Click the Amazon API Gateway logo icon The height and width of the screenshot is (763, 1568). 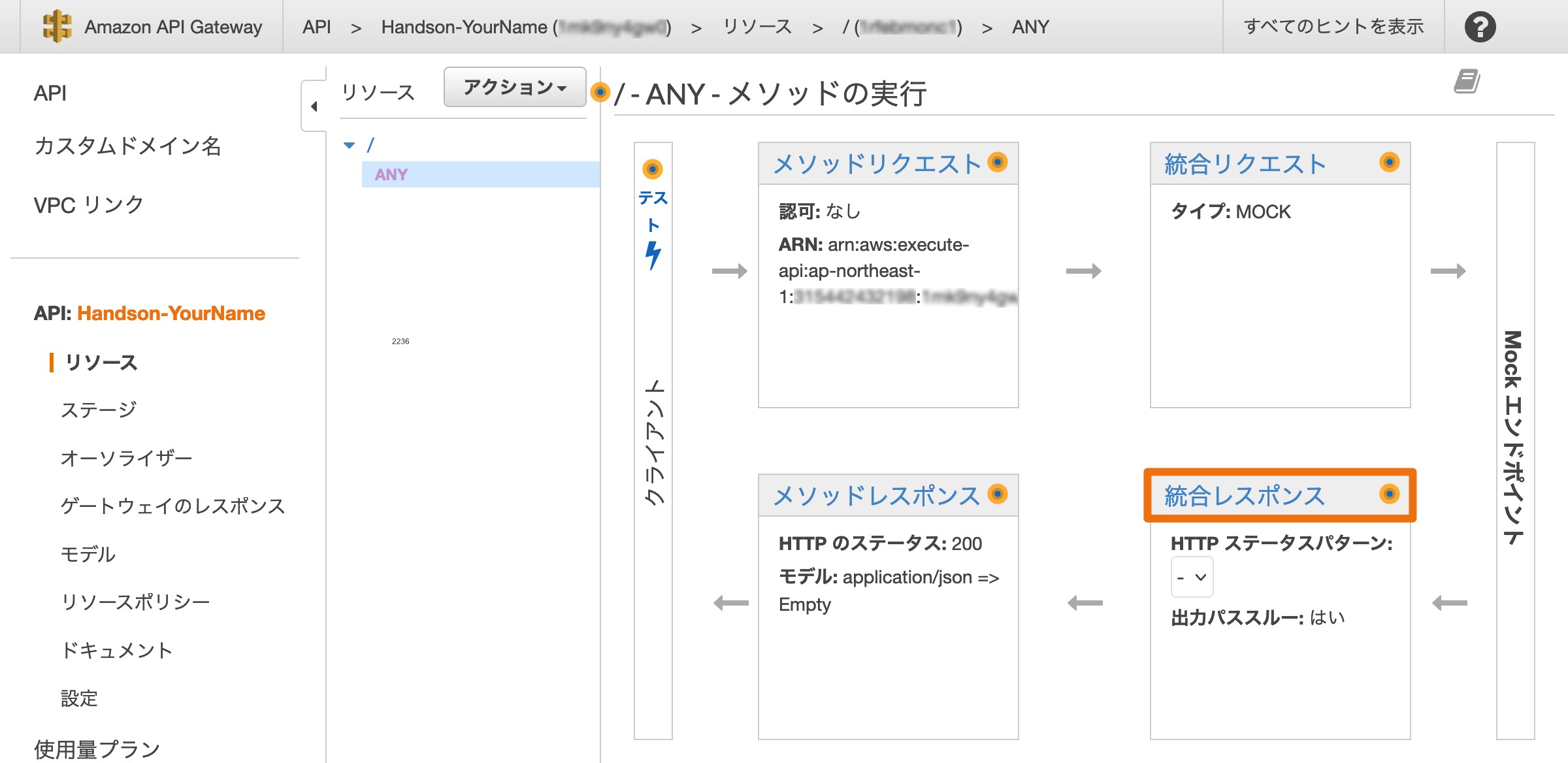pyautogui.click(x=57, y=26)
